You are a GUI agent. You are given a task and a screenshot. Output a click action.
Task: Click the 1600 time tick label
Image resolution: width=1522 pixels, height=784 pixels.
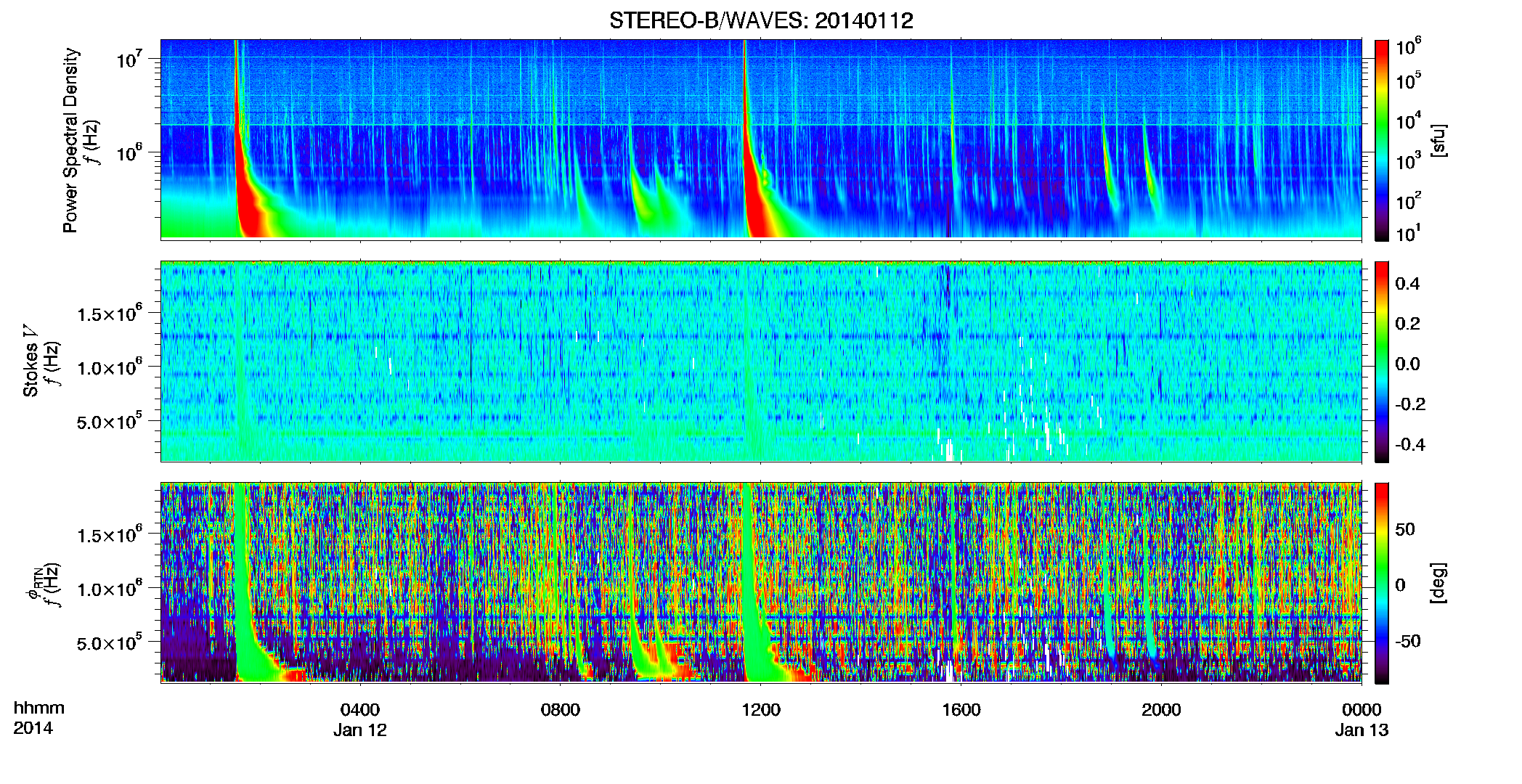pyautogui.click(x=961, y=710)
